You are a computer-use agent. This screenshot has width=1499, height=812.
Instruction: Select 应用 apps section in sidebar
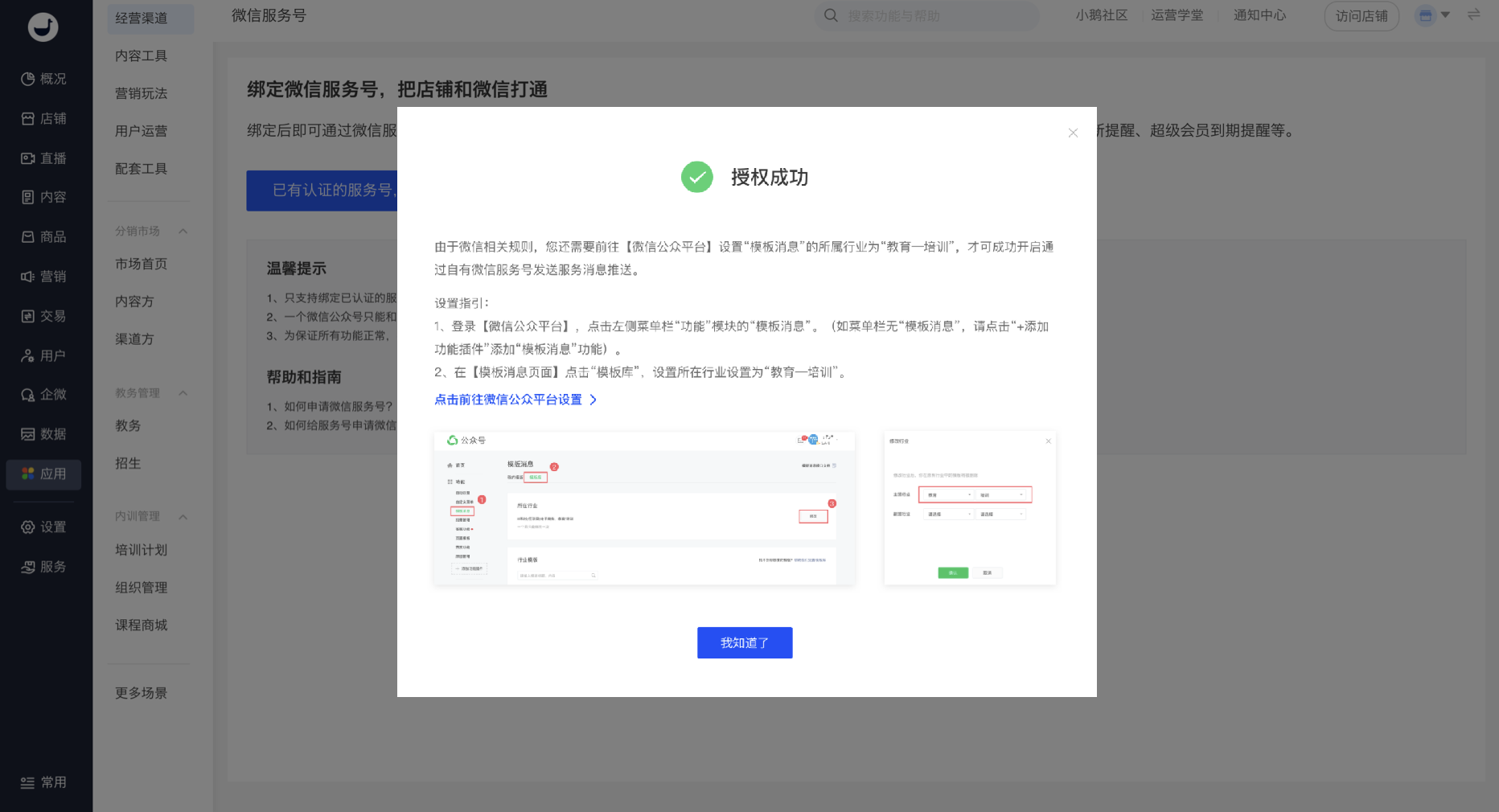(x=44, y=474)
